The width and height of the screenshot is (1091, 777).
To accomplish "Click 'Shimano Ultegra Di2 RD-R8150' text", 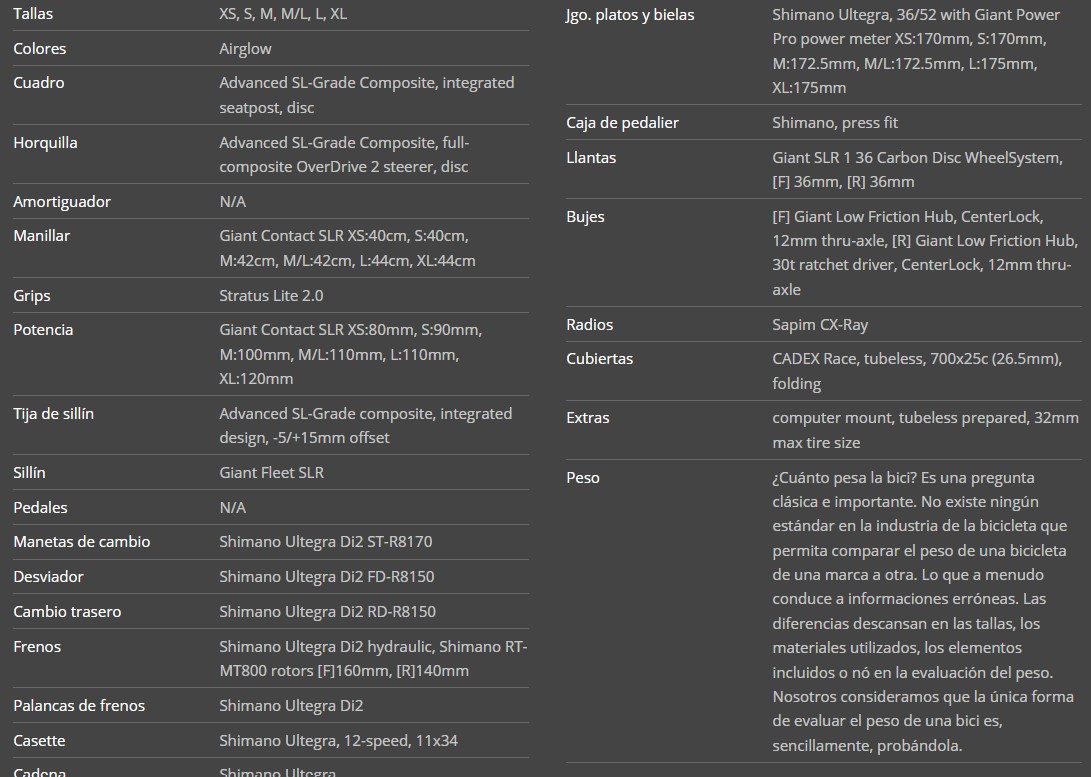I will tap(327, 611).
